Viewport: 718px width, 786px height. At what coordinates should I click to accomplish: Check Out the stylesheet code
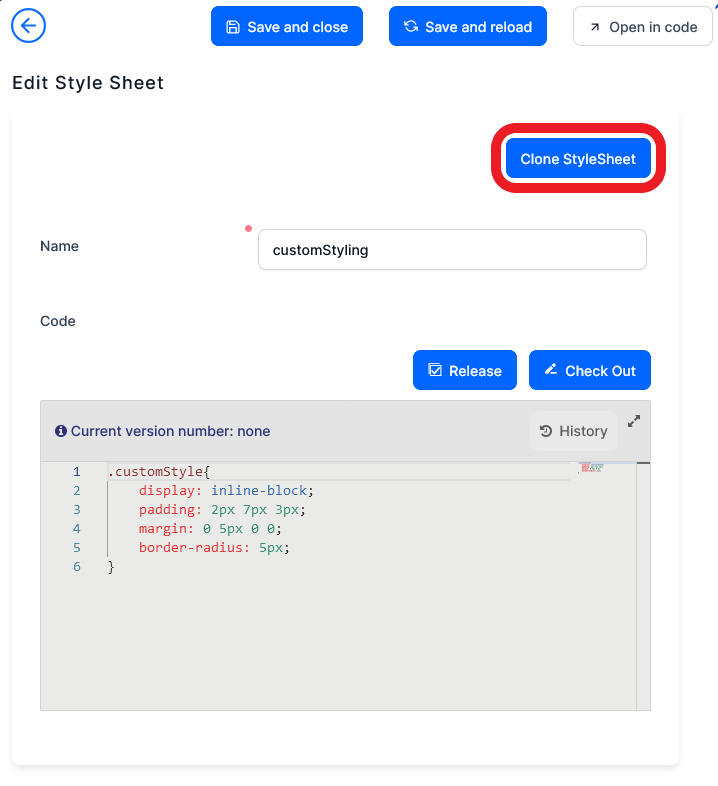(589, 371)
